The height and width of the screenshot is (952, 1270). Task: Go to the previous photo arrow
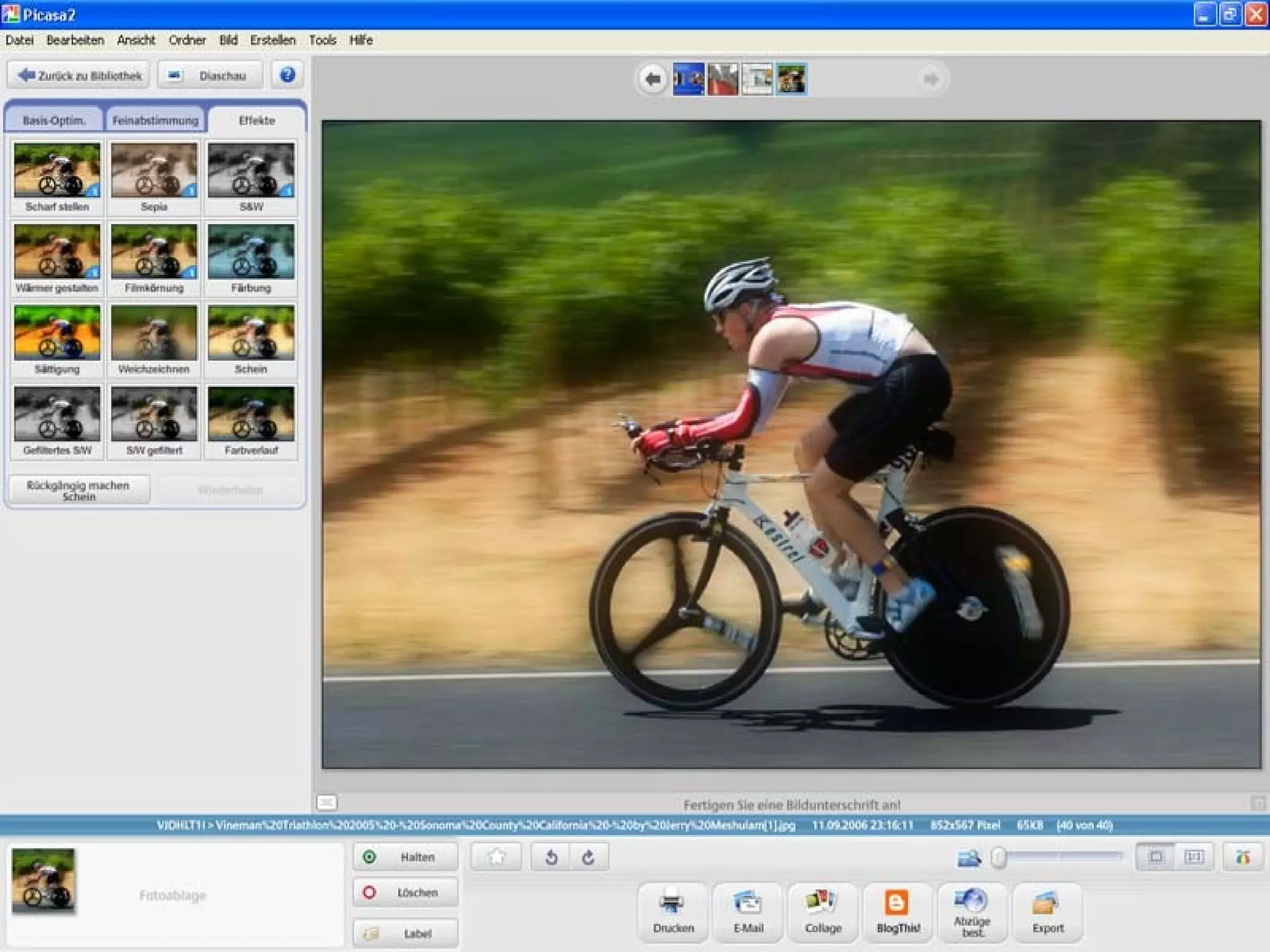(652, 79)
